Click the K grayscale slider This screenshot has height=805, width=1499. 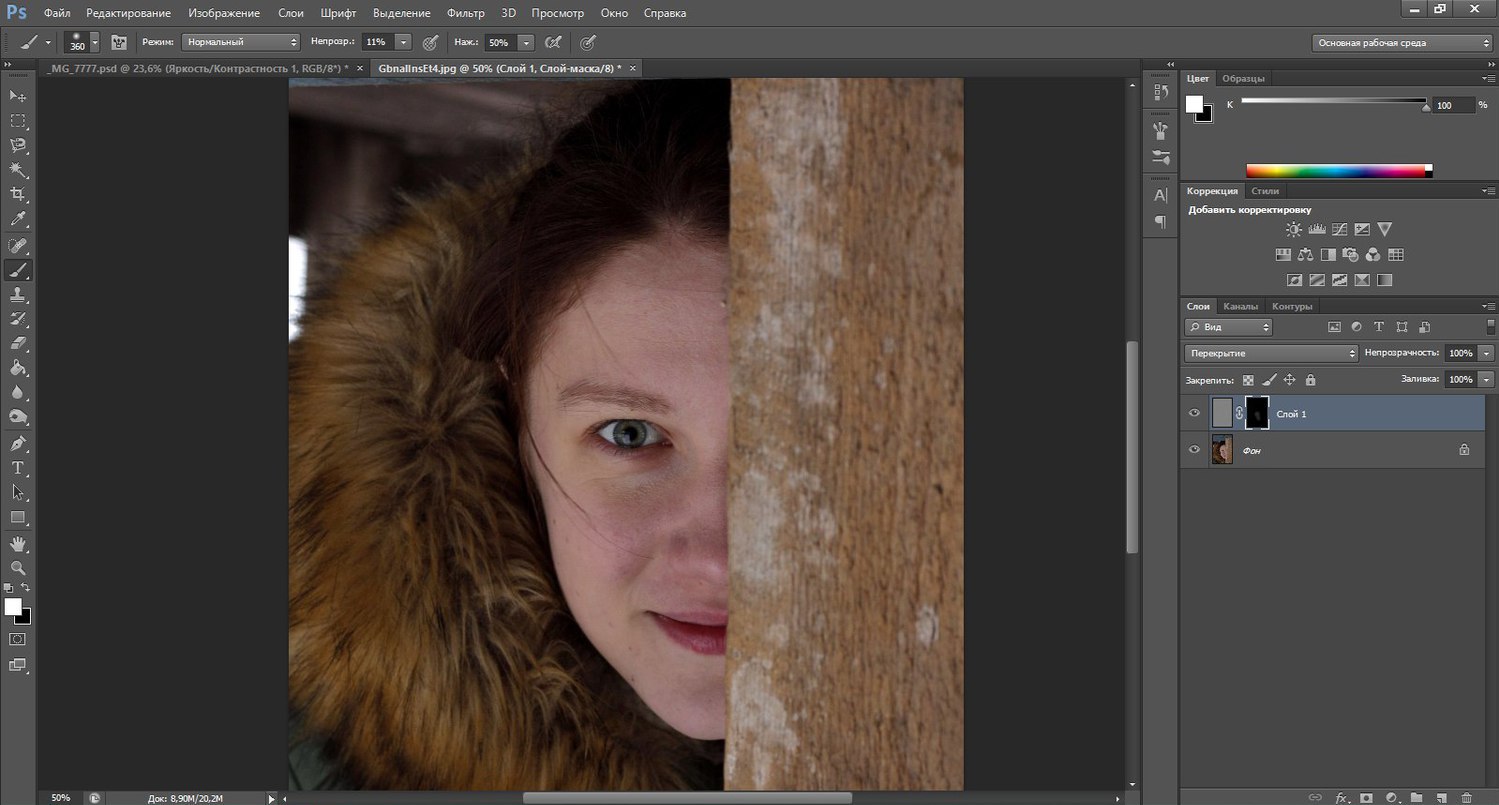point(1334,102)
